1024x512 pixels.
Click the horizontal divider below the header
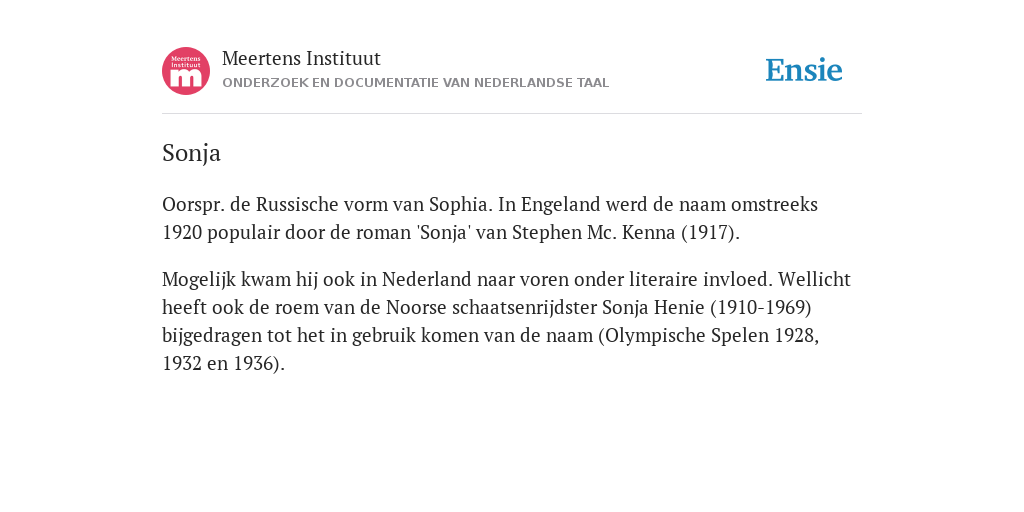(x=512, y=114)
